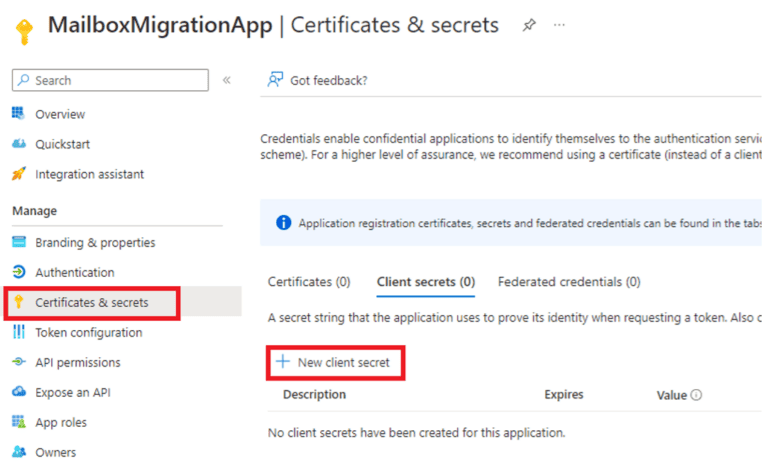Viewport: 768px width, 475px height.
Task: Click the New client secret button text
Action: click(343, 363)
